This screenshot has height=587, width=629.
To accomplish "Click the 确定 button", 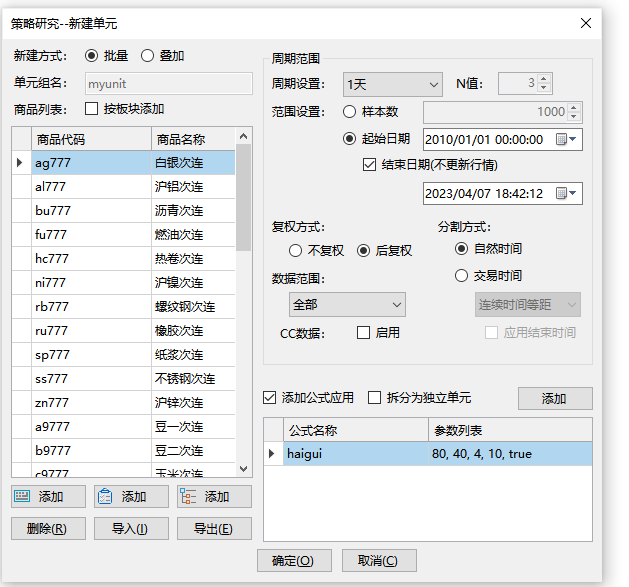I will tap(293, 561).
